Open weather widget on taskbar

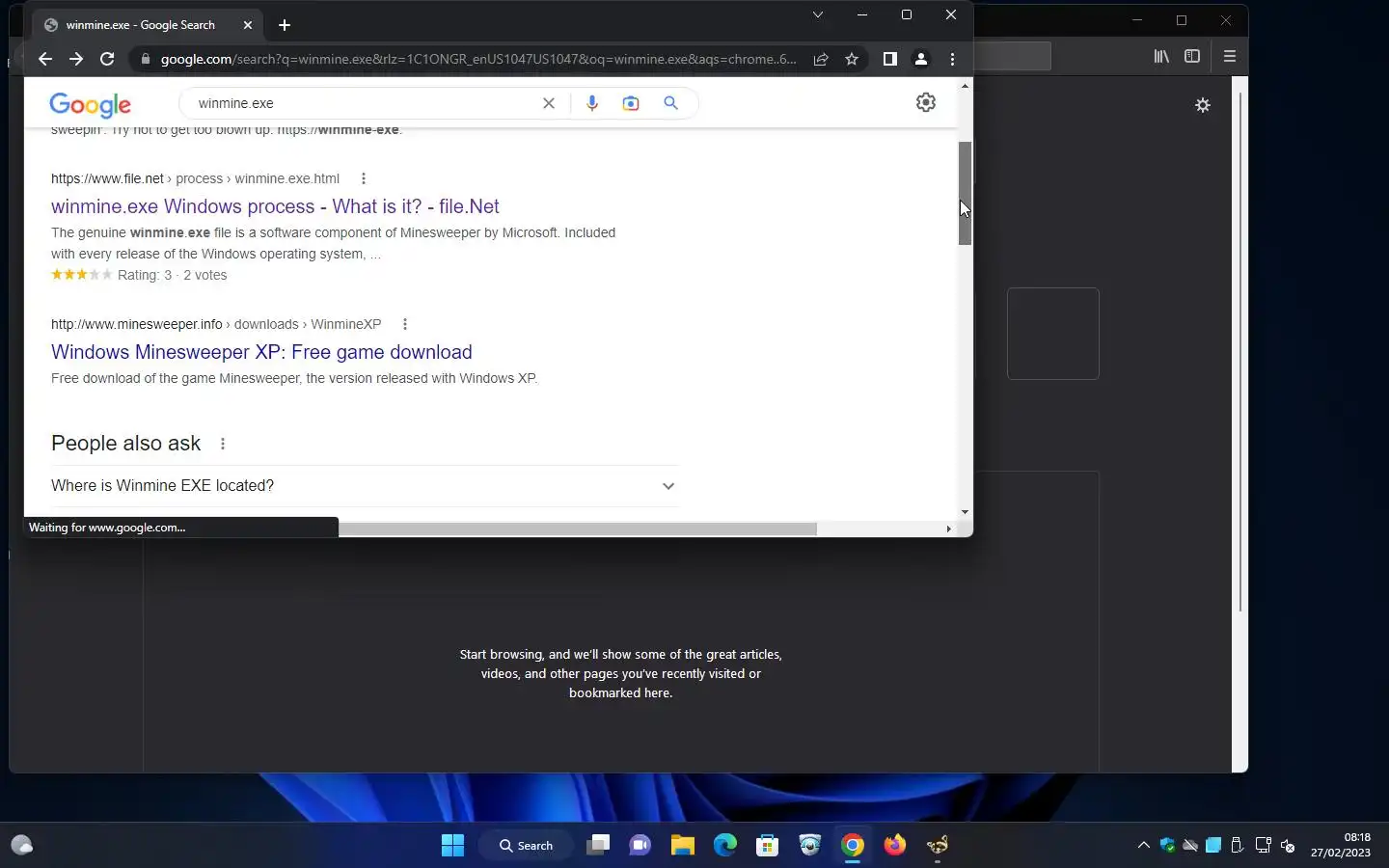[22, 846]
